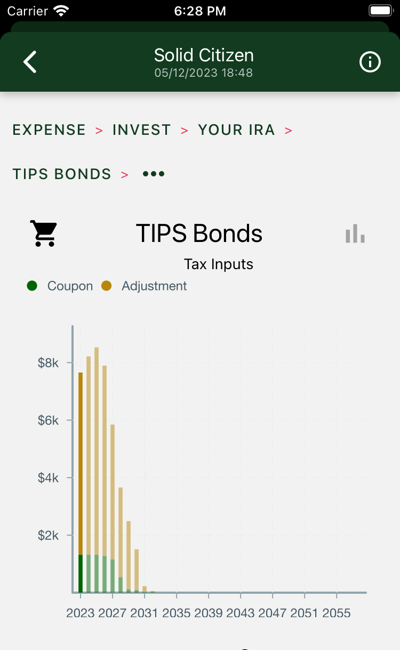
Task: Tap the chevron after TIPS BONDS
Action: point(124,175)
